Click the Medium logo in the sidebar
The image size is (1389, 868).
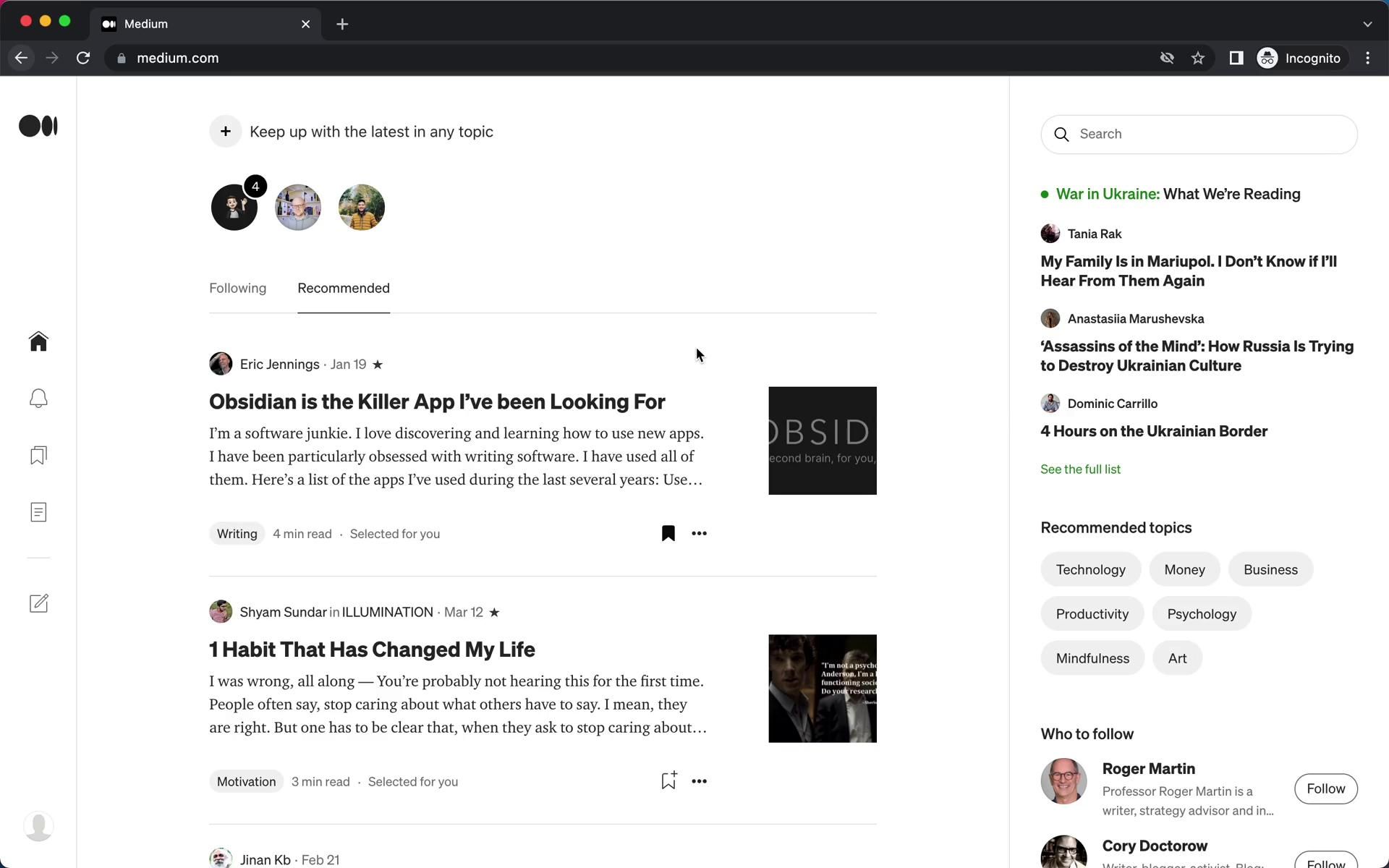(x=38, y=126)
